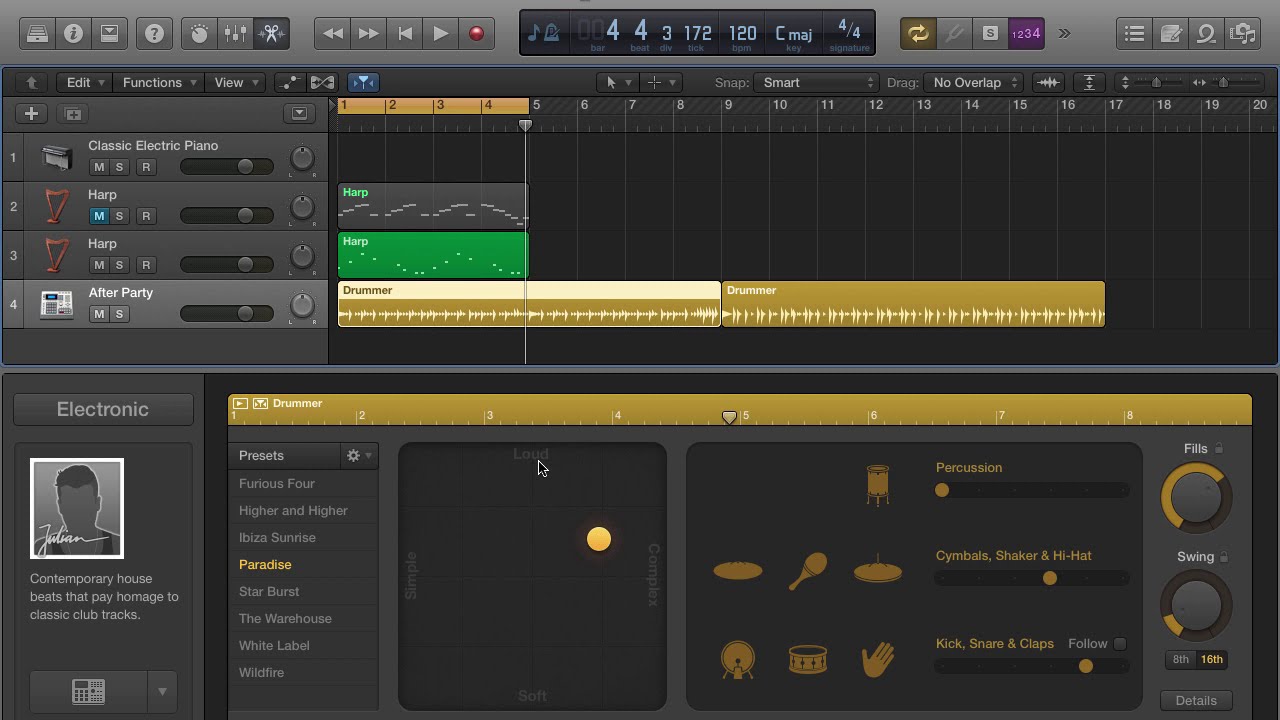Open the Library panel icon
This screenshot has height=720, width=1280.
[x=37, y=33]
